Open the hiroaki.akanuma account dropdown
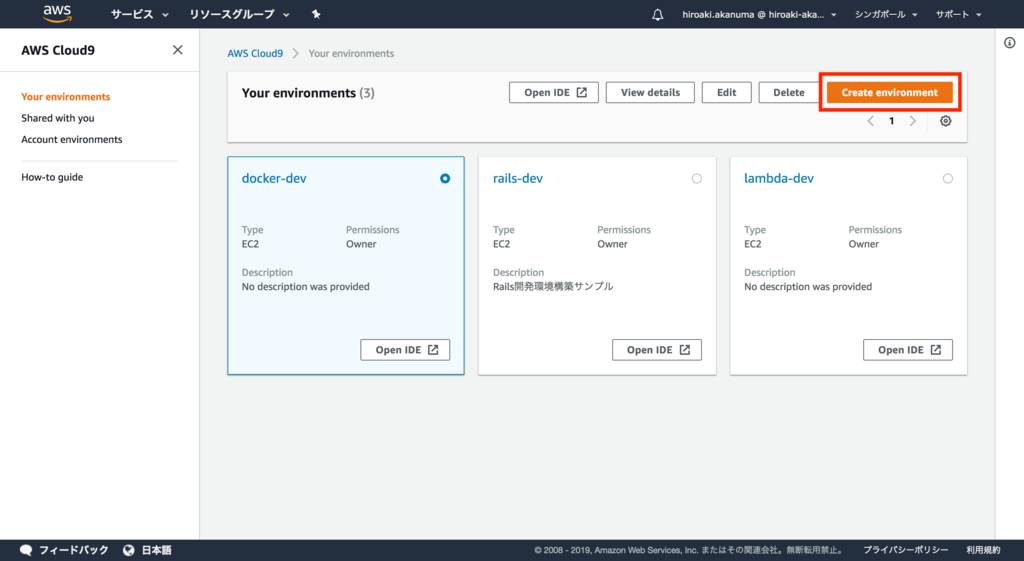 [760, 14]
